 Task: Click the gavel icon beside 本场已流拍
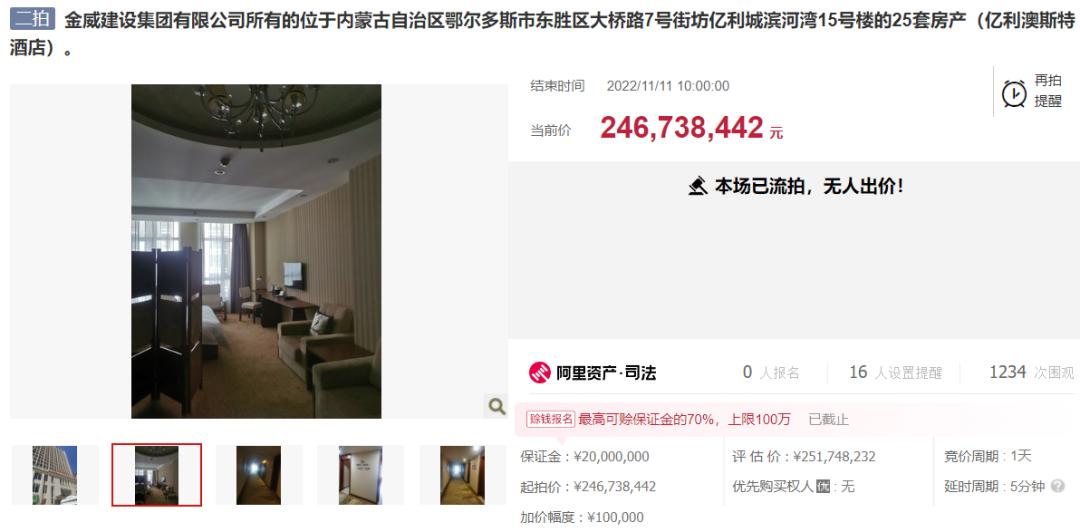[x=698, y=186]
